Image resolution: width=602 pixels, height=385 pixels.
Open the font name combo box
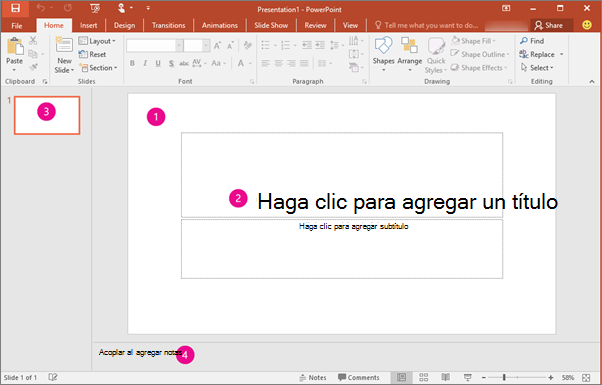click(154, 46)
